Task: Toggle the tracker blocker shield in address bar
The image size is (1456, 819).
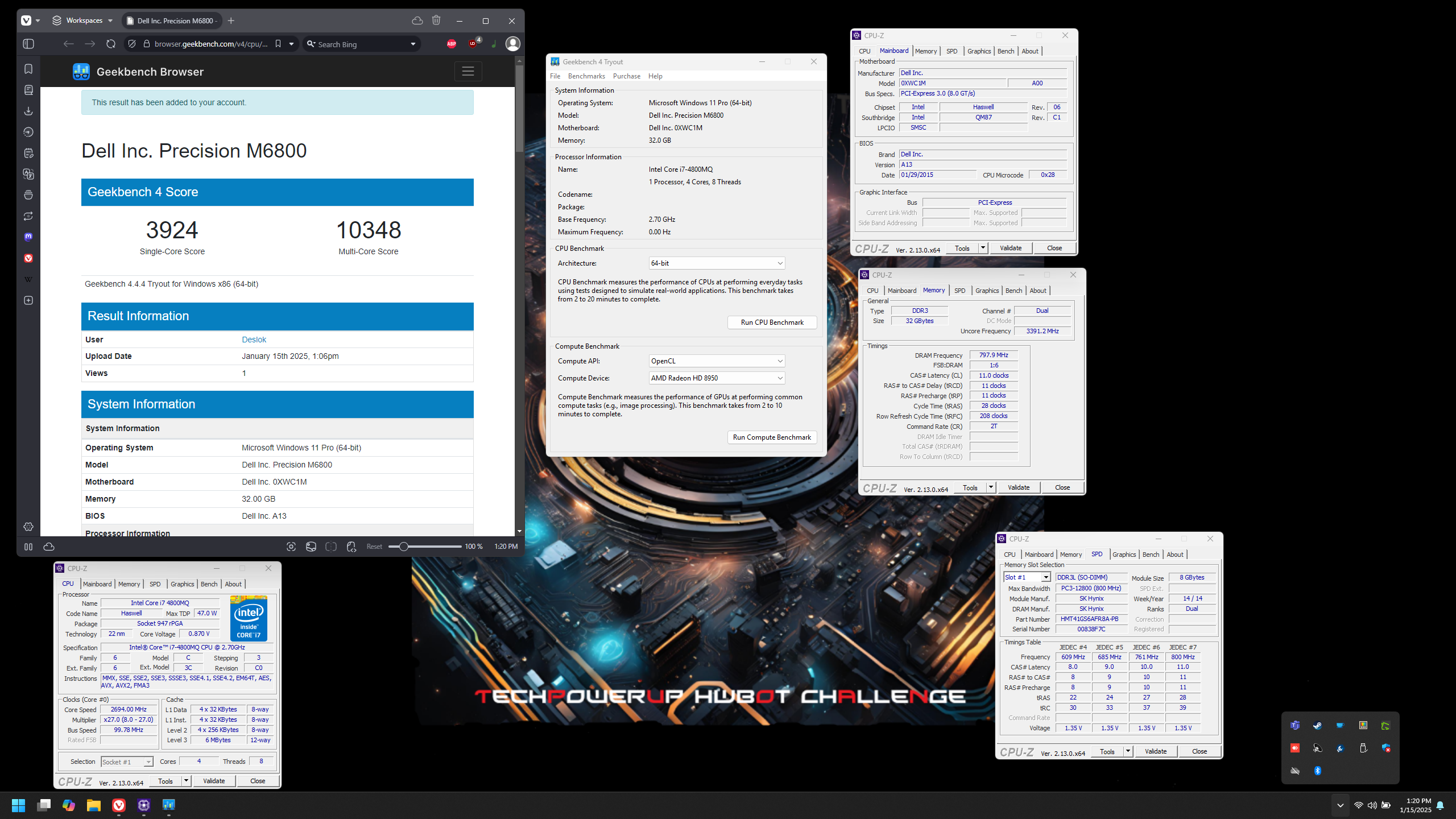Action: (132, 44)
